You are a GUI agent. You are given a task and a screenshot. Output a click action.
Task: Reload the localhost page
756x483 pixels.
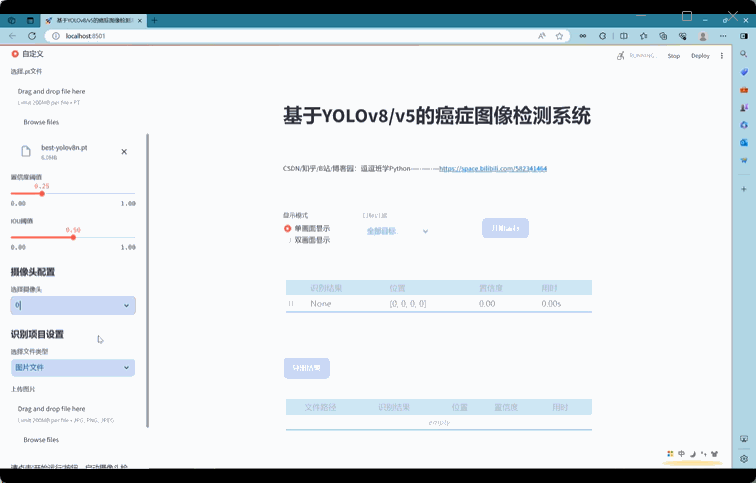click(x=32, y=36)
